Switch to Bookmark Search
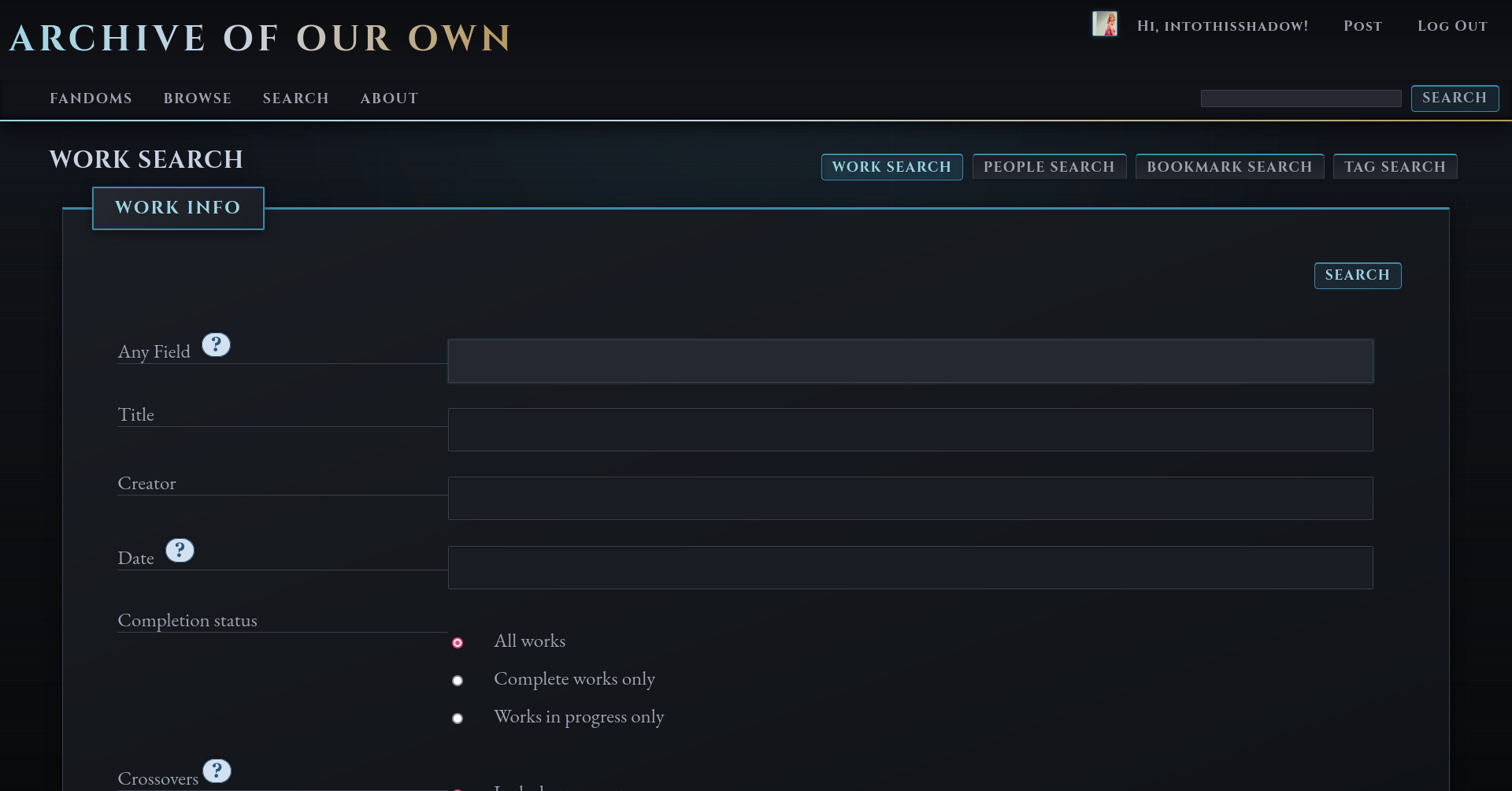 1229,167
